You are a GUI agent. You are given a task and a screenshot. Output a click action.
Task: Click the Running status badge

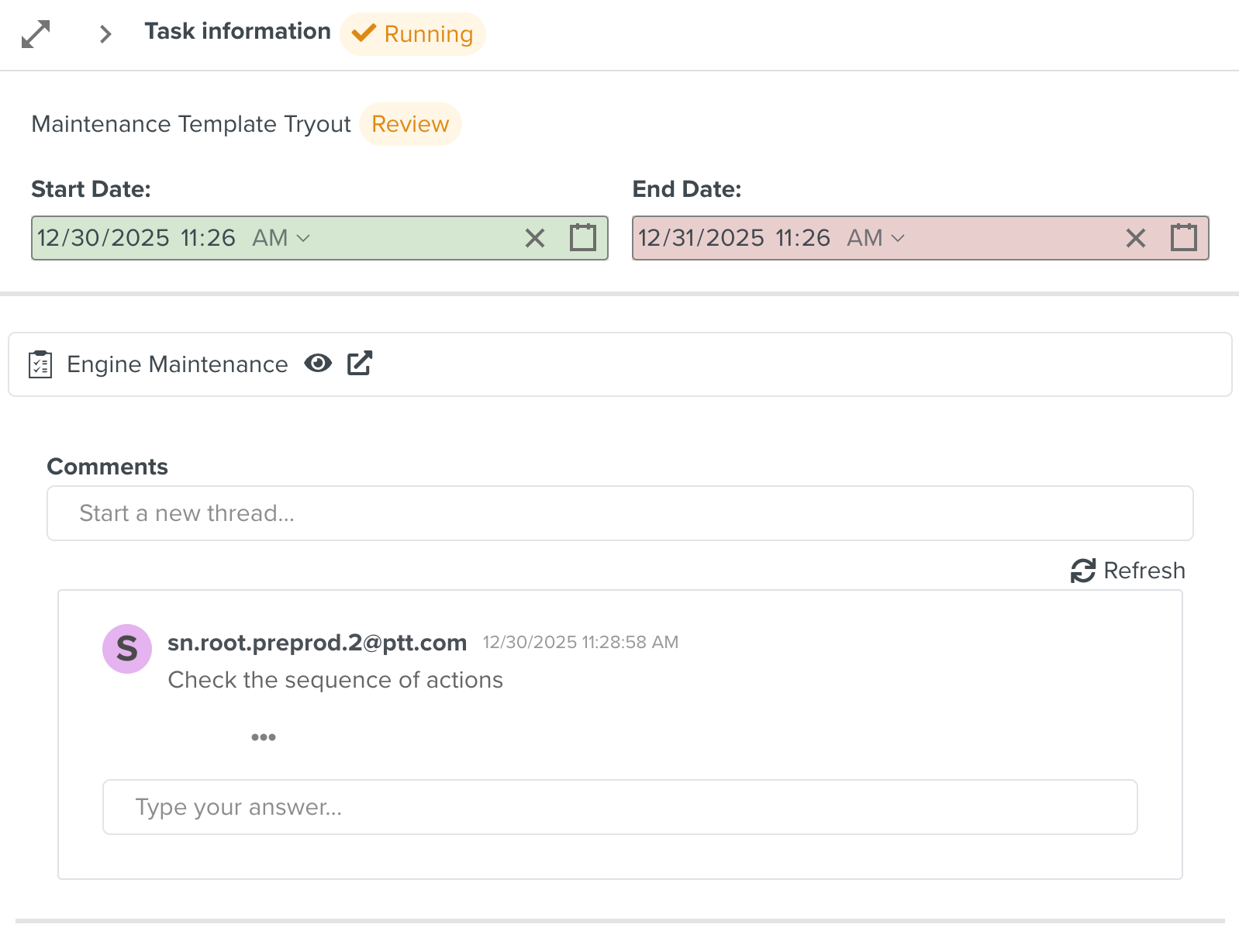[412, 34]
